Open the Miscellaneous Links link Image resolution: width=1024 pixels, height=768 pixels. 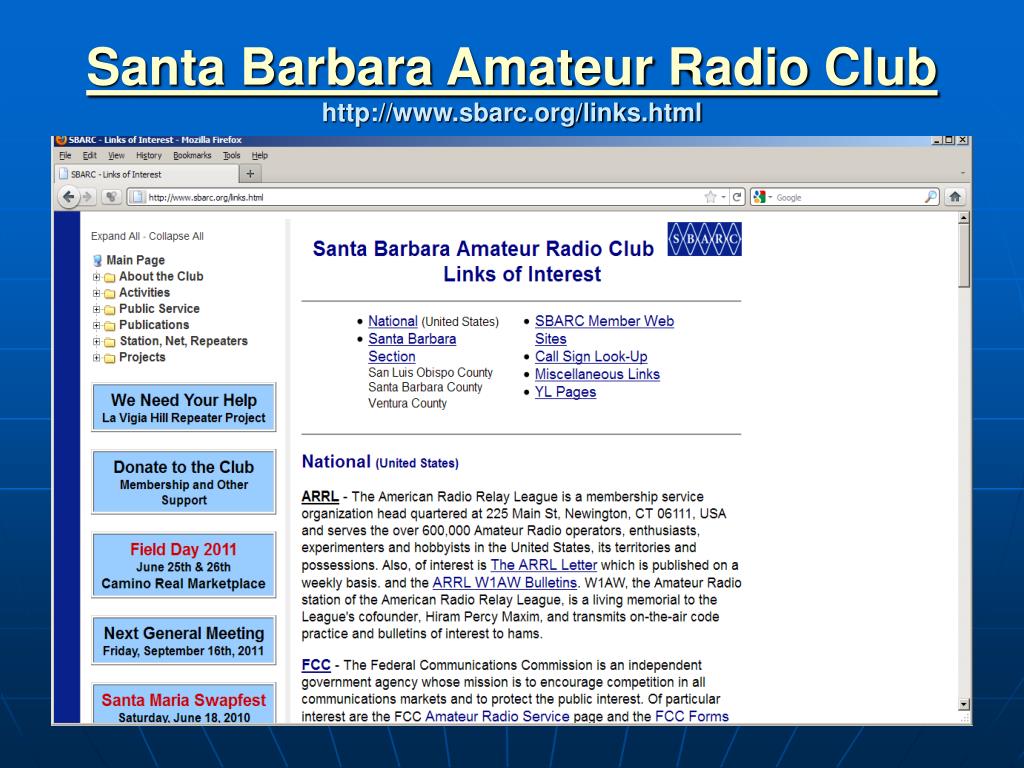click(x=597, y=374)
